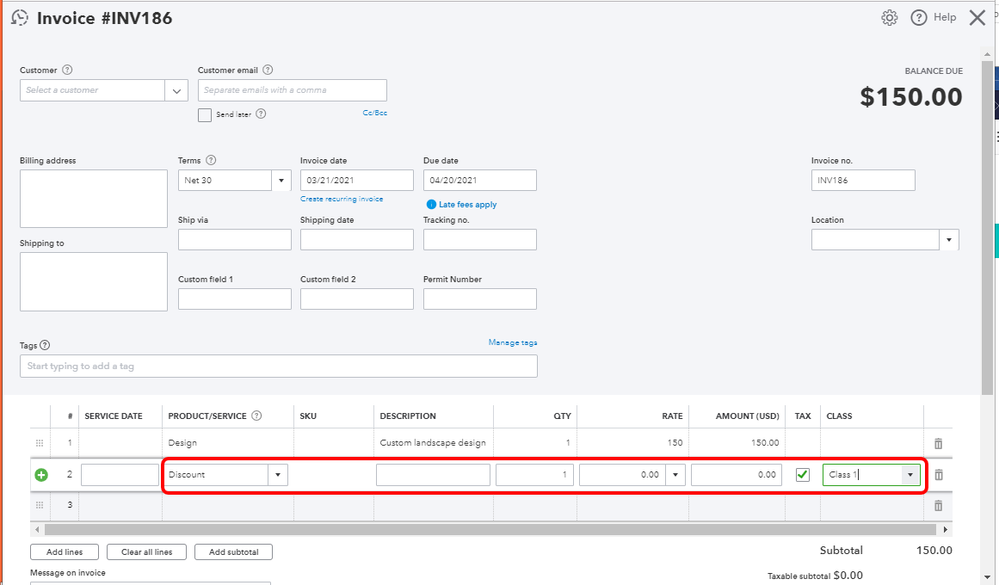The image size is (999, 585).
Task: Click the recent invoices history icon
Action: coord(19,18)
